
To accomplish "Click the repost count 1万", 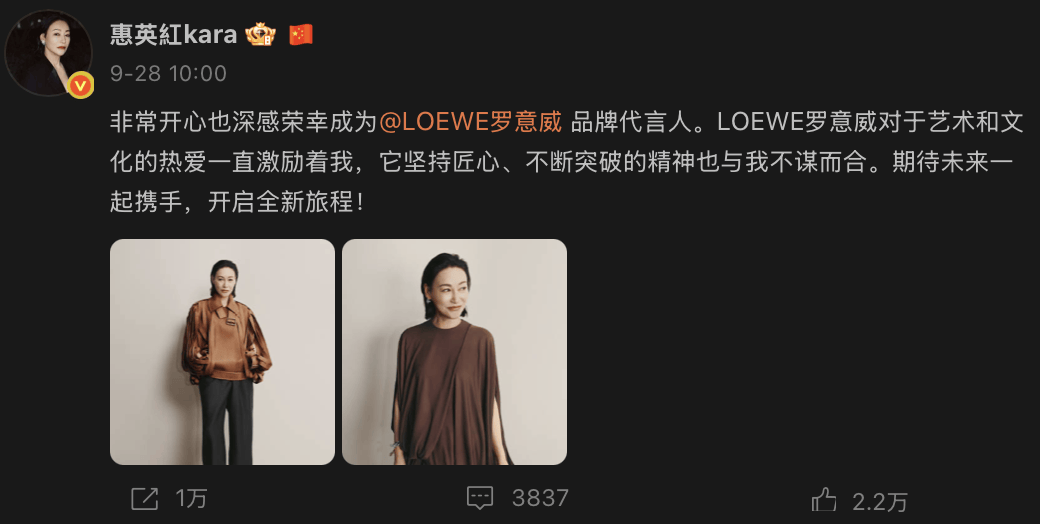I will point(192,498).
